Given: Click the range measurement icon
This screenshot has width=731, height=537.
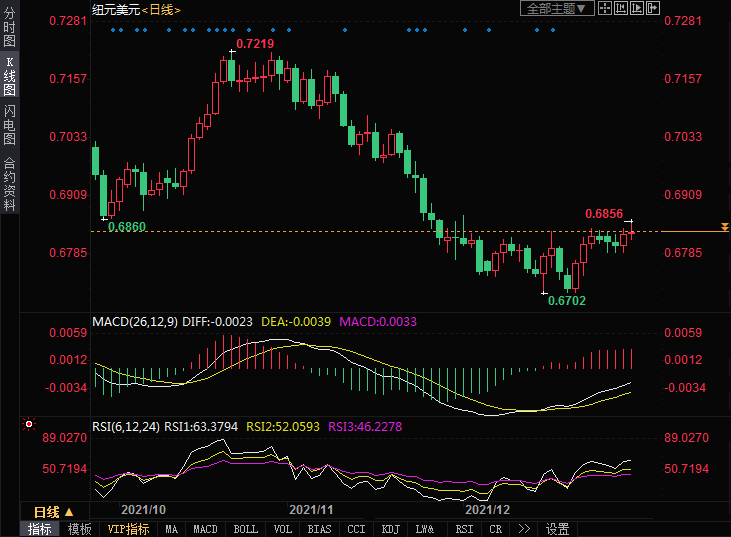Looking at the screenshot, I should click(623, 8).
